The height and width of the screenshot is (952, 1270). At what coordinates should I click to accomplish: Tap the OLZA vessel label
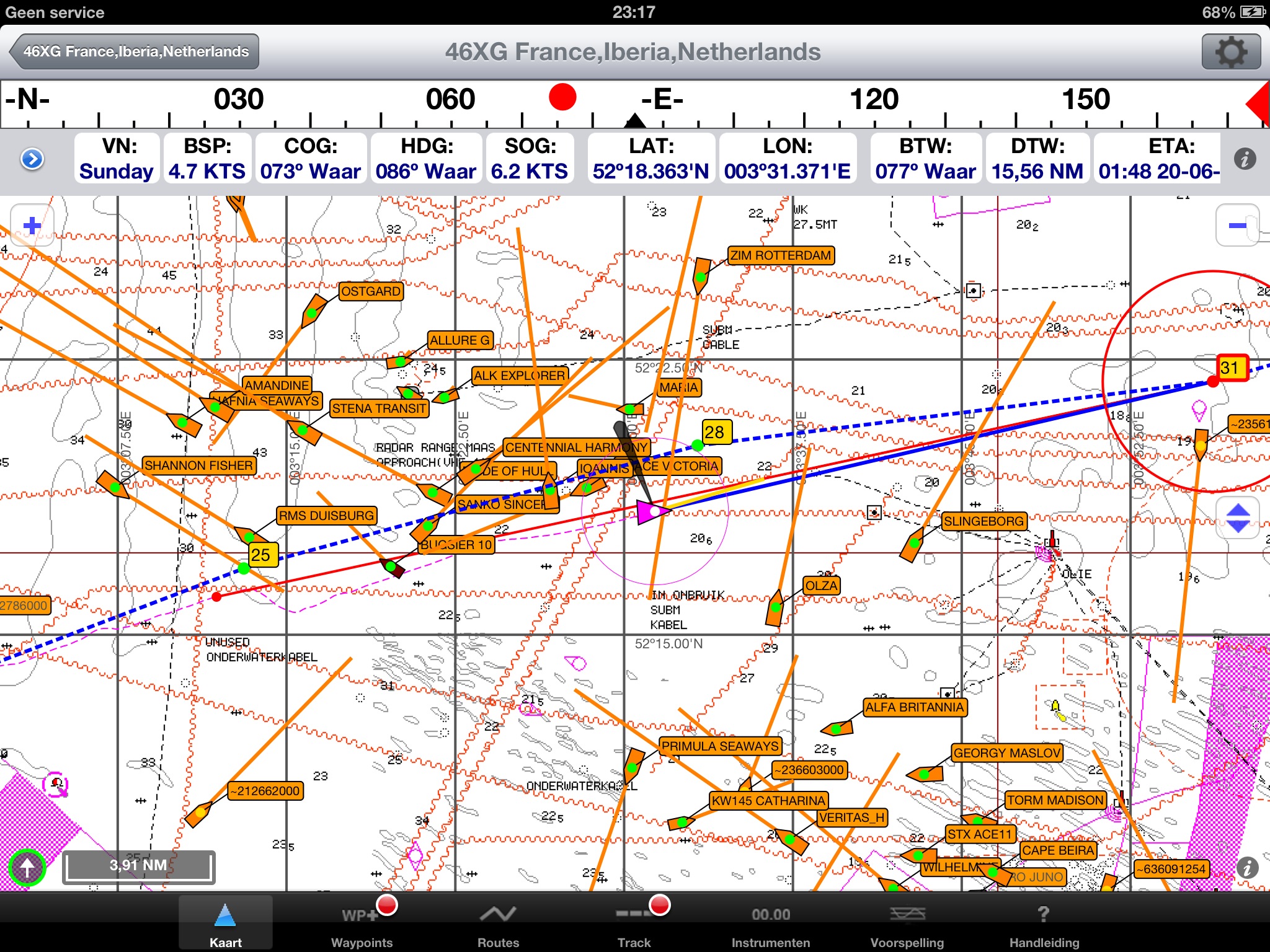(x=822, y=586)
